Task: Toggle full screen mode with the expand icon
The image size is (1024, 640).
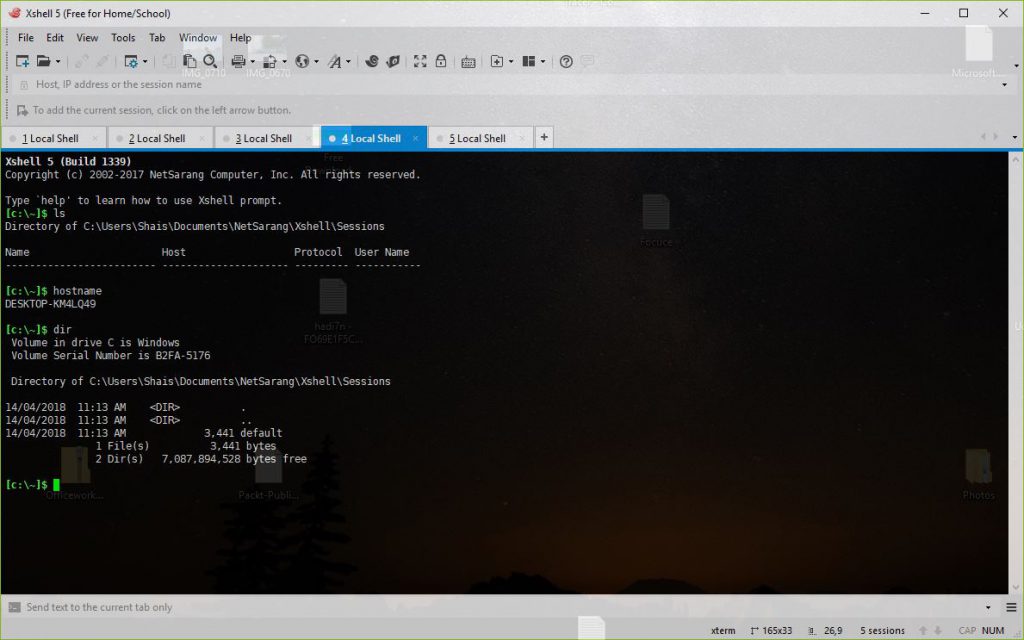Action: (x=420, y=61)
